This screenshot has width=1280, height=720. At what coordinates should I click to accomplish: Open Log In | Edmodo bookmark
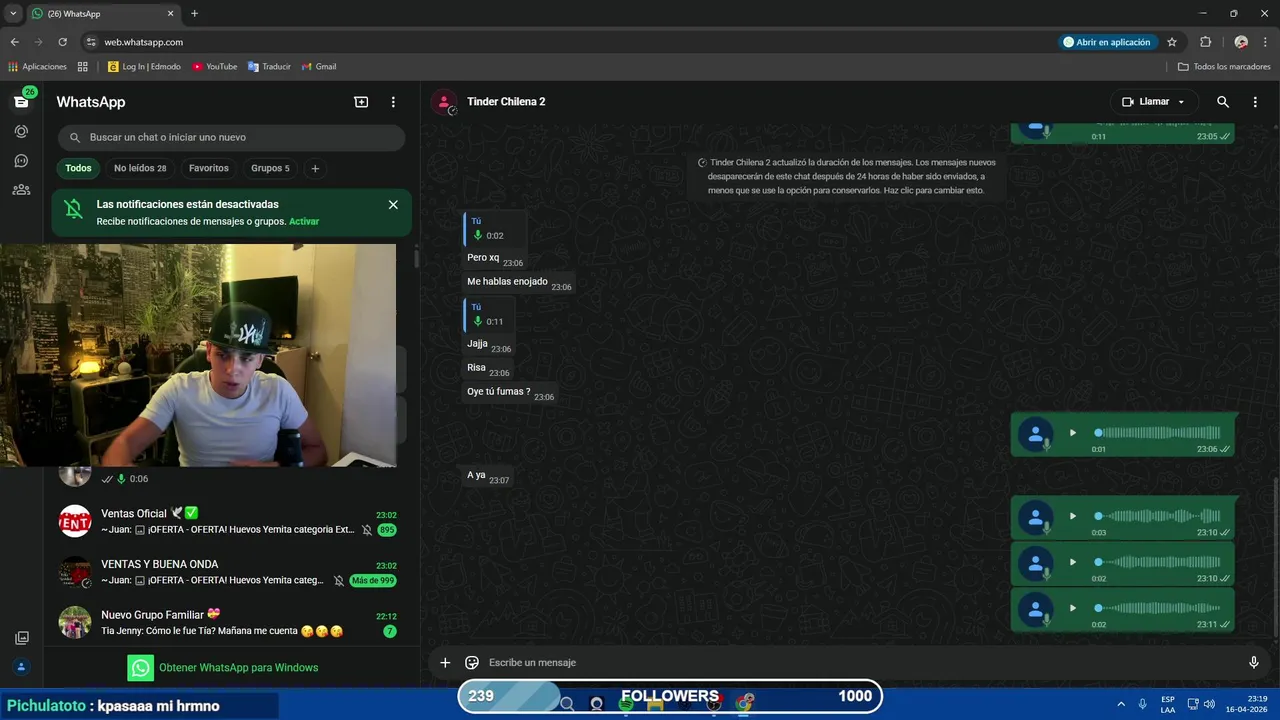144,67
